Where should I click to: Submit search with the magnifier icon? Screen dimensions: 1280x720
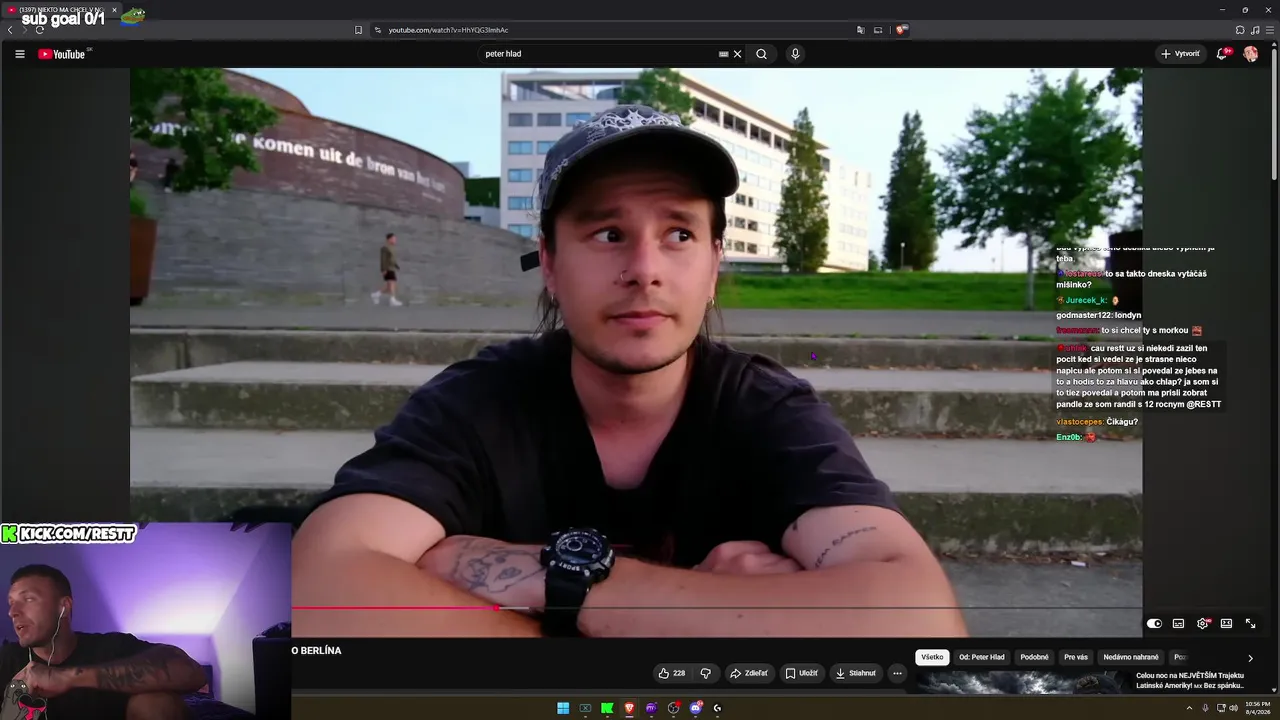(x=761, y=54)
